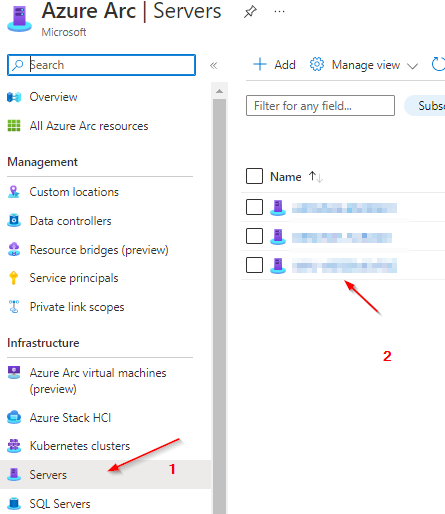Open the first blurred server name link
Viewport: 445px width, 514px height.
(x=344, y=208)
